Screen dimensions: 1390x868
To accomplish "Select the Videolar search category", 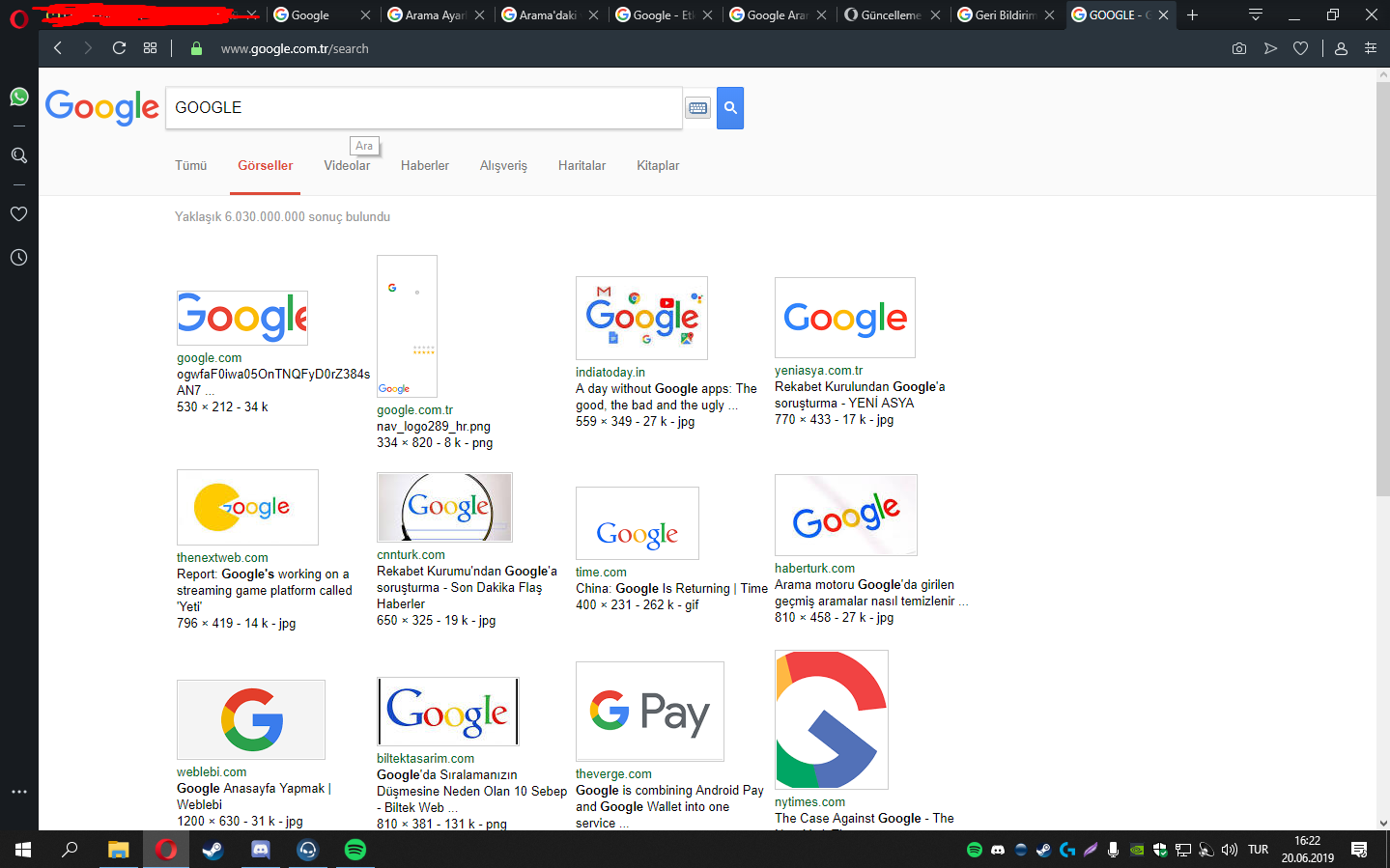I will tap(347, 166).
